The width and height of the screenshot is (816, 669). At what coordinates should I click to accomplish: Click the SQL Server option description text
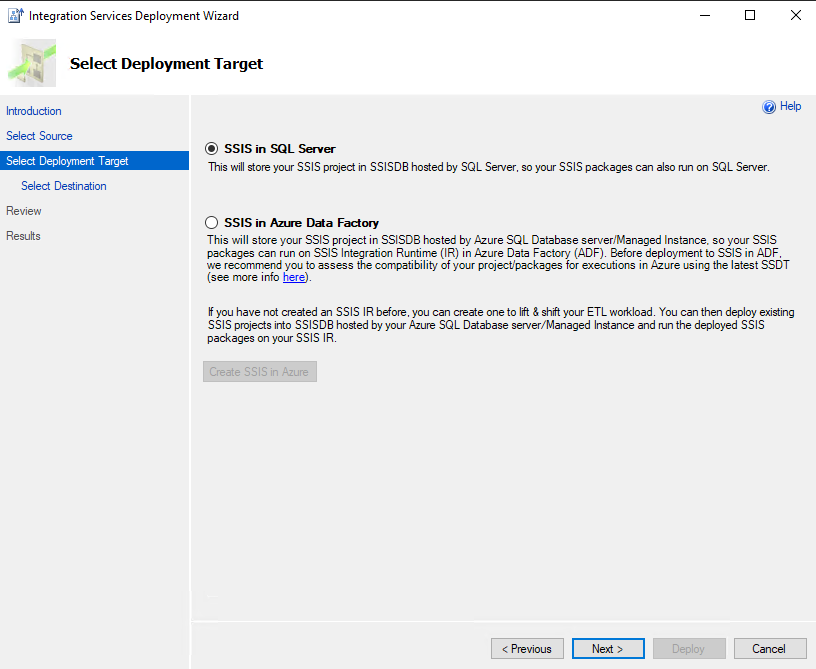tap(489, 167)
